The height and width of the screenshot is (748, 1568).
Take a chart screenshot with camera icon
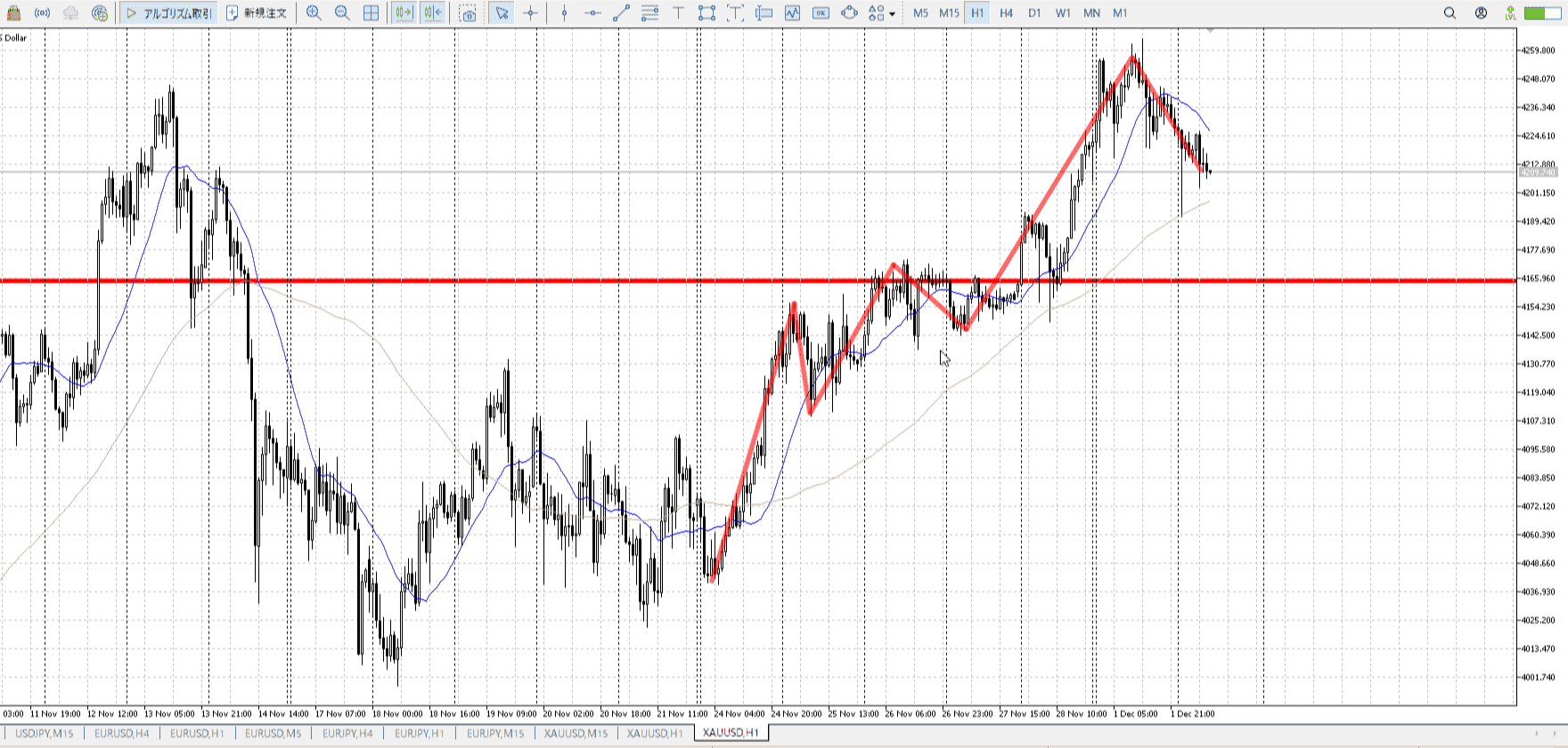469,13
